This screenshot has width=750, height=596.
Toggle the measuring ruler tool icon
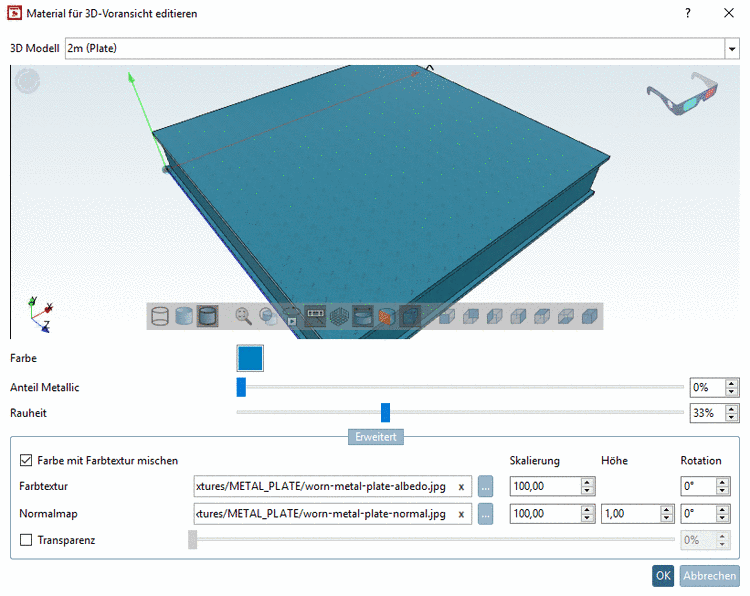(x=315, y=316)
